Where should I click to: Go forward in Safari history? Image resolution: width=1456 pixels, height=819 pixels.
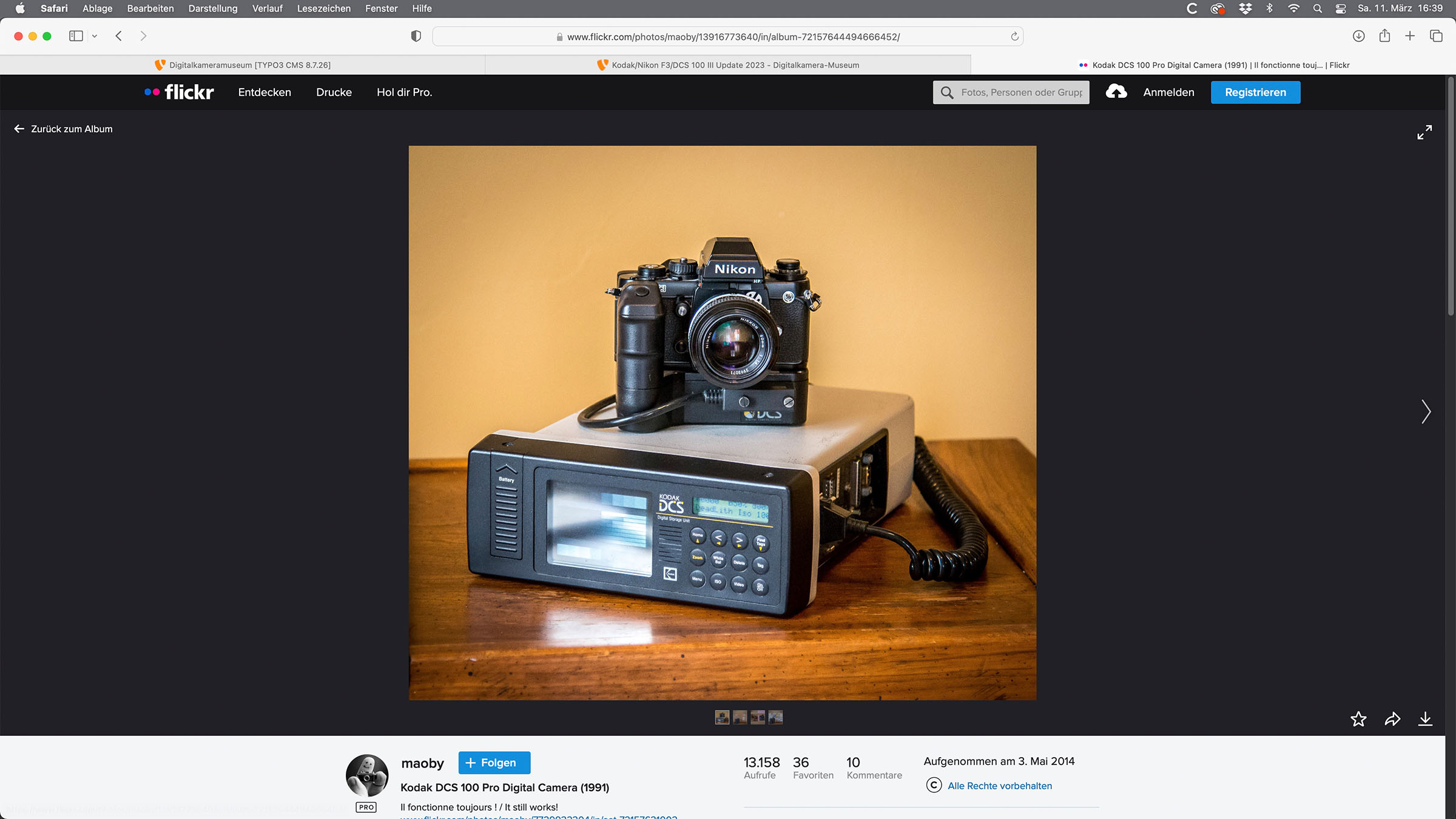[x=143, y=36]
